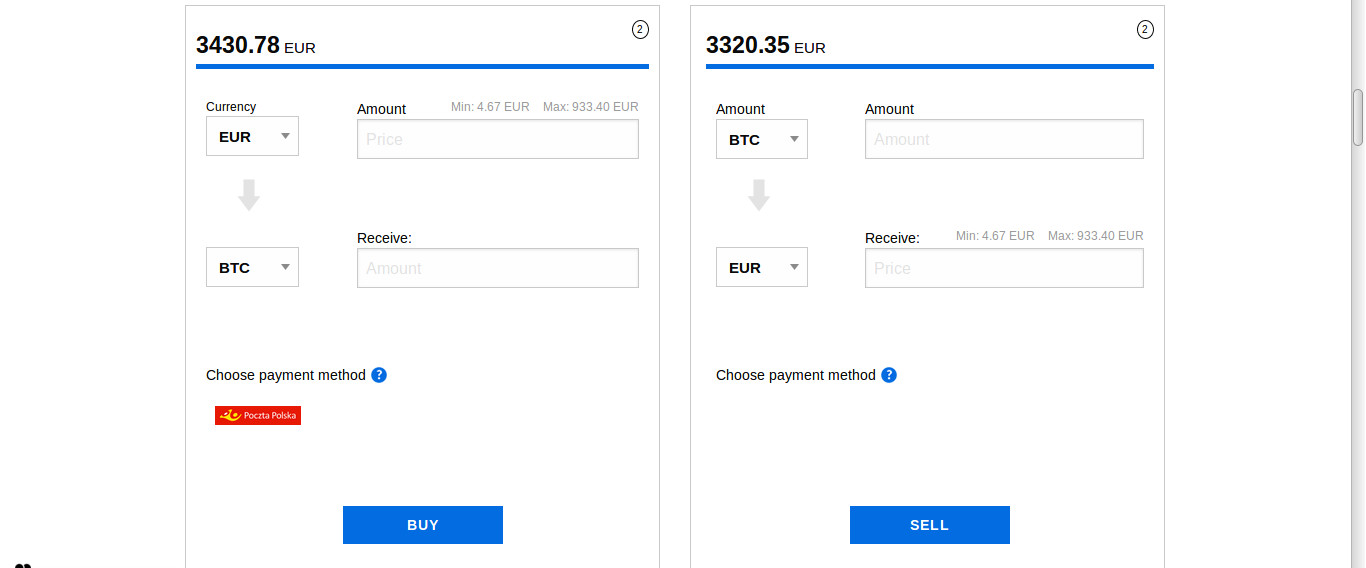Click the page vertical scrollbar thumb
The width and height of the screenshot is (1366, 568).
(1358, 117)
